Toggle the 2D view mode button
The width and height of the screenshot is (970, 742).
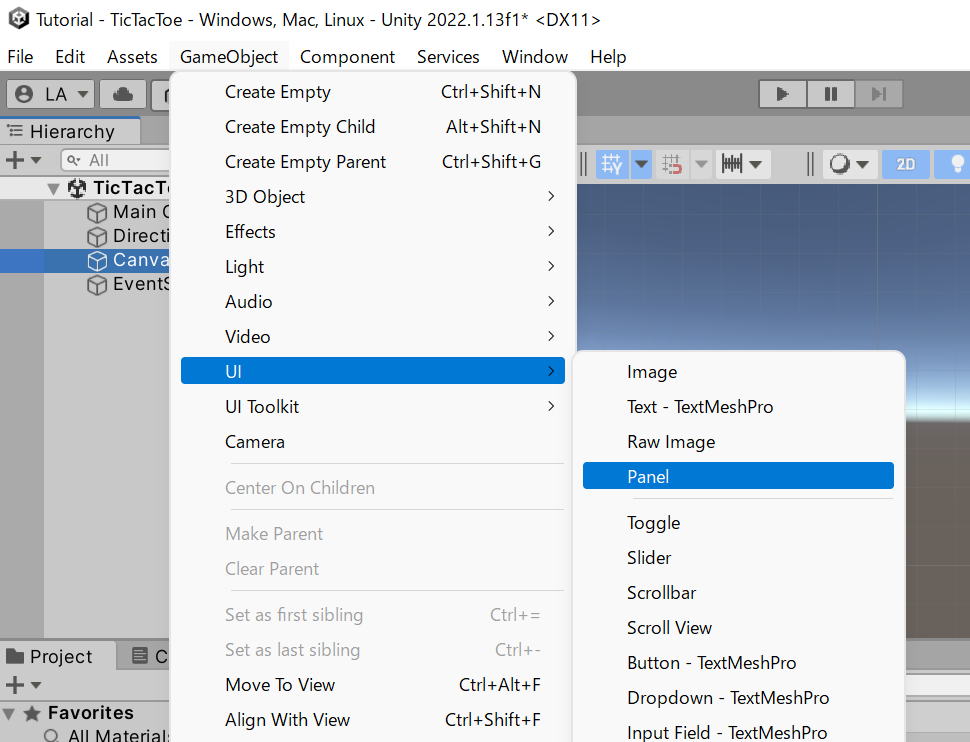[x=905, y=164]
